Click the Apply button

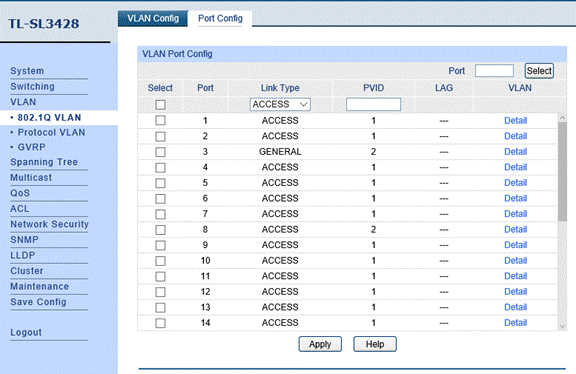[x=320, y=344]
